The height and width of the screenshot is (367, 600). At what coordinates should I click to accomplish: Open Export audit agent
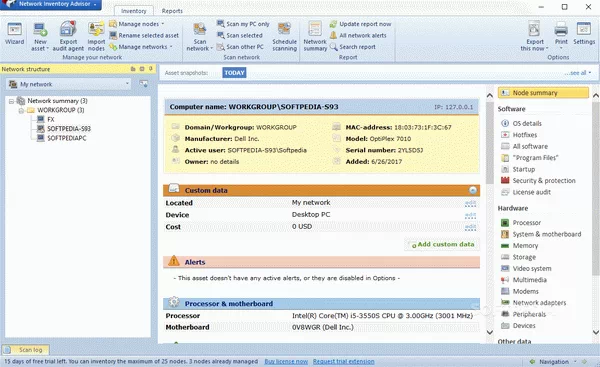tap(68, 36)
